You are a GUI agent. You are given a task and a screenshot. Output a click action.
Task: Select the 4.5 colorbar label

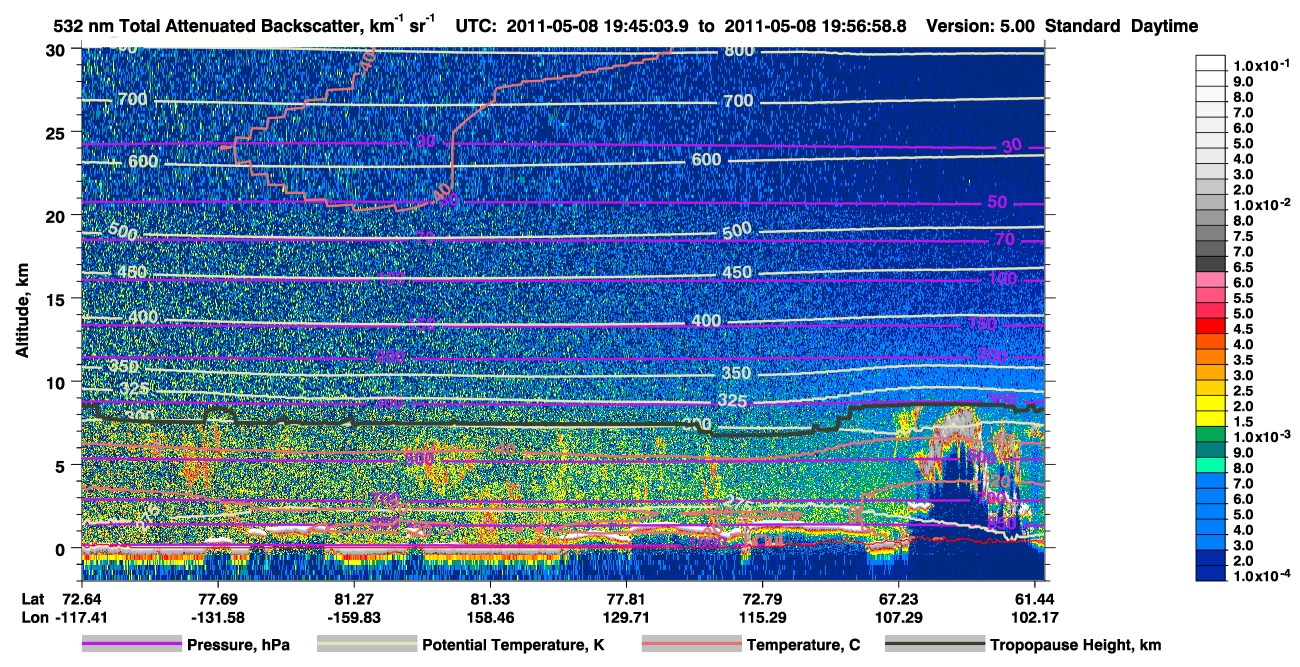click(1243, 330)
